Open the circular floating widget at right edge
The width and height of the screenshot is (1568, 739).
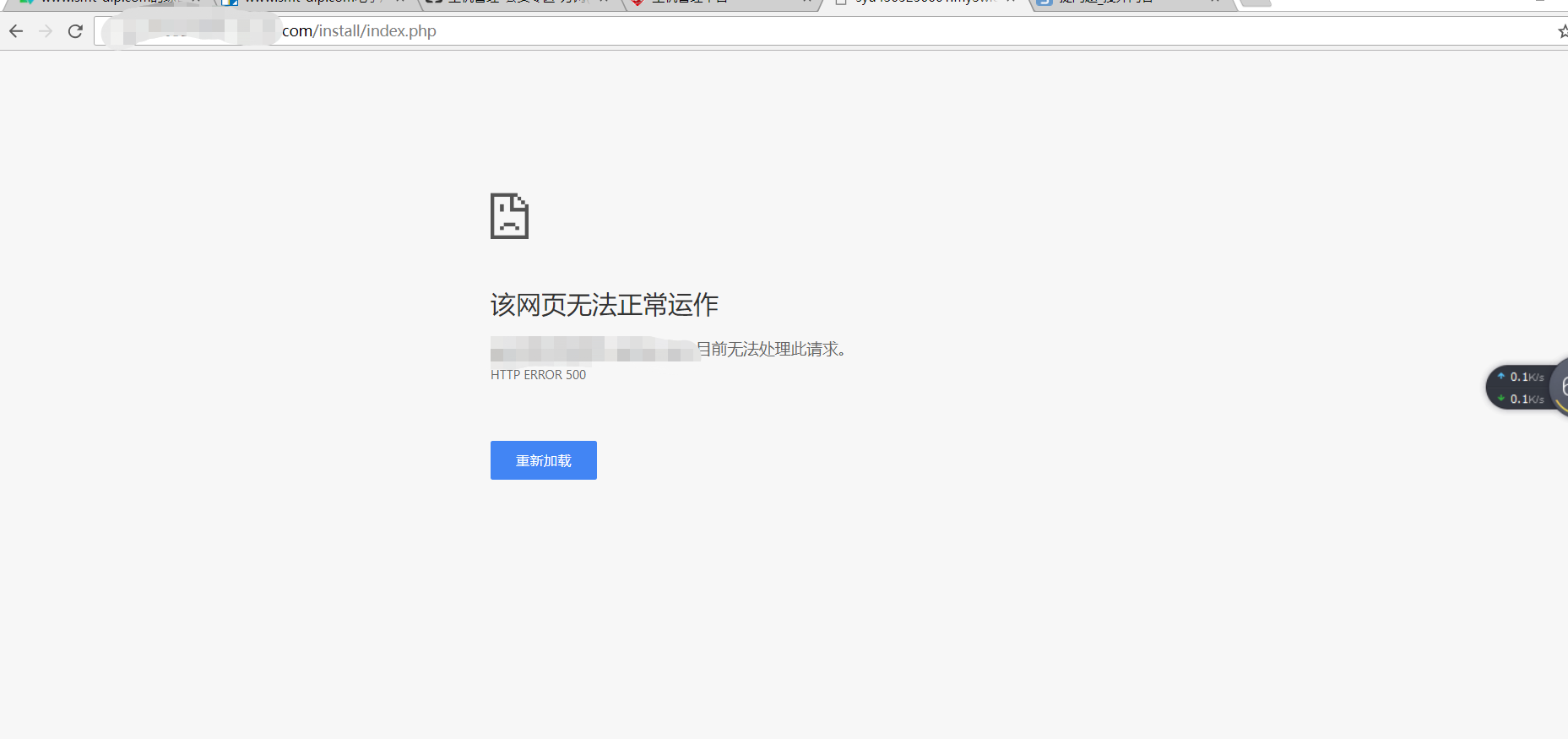click(x=1560, y=387)
